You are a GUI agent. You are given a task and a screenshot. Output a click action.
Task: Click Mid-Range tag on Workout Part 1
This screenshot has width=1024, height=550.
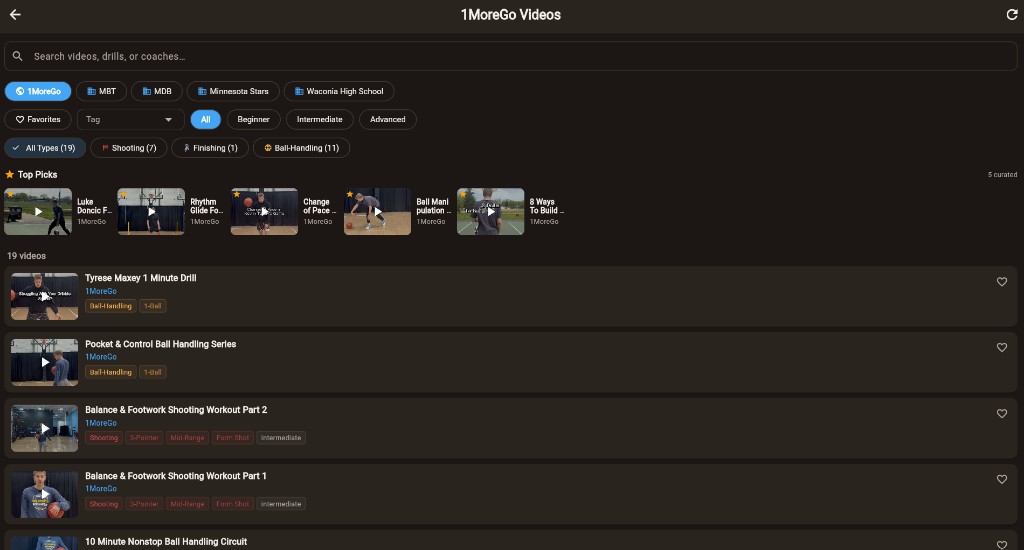(187, 504)
